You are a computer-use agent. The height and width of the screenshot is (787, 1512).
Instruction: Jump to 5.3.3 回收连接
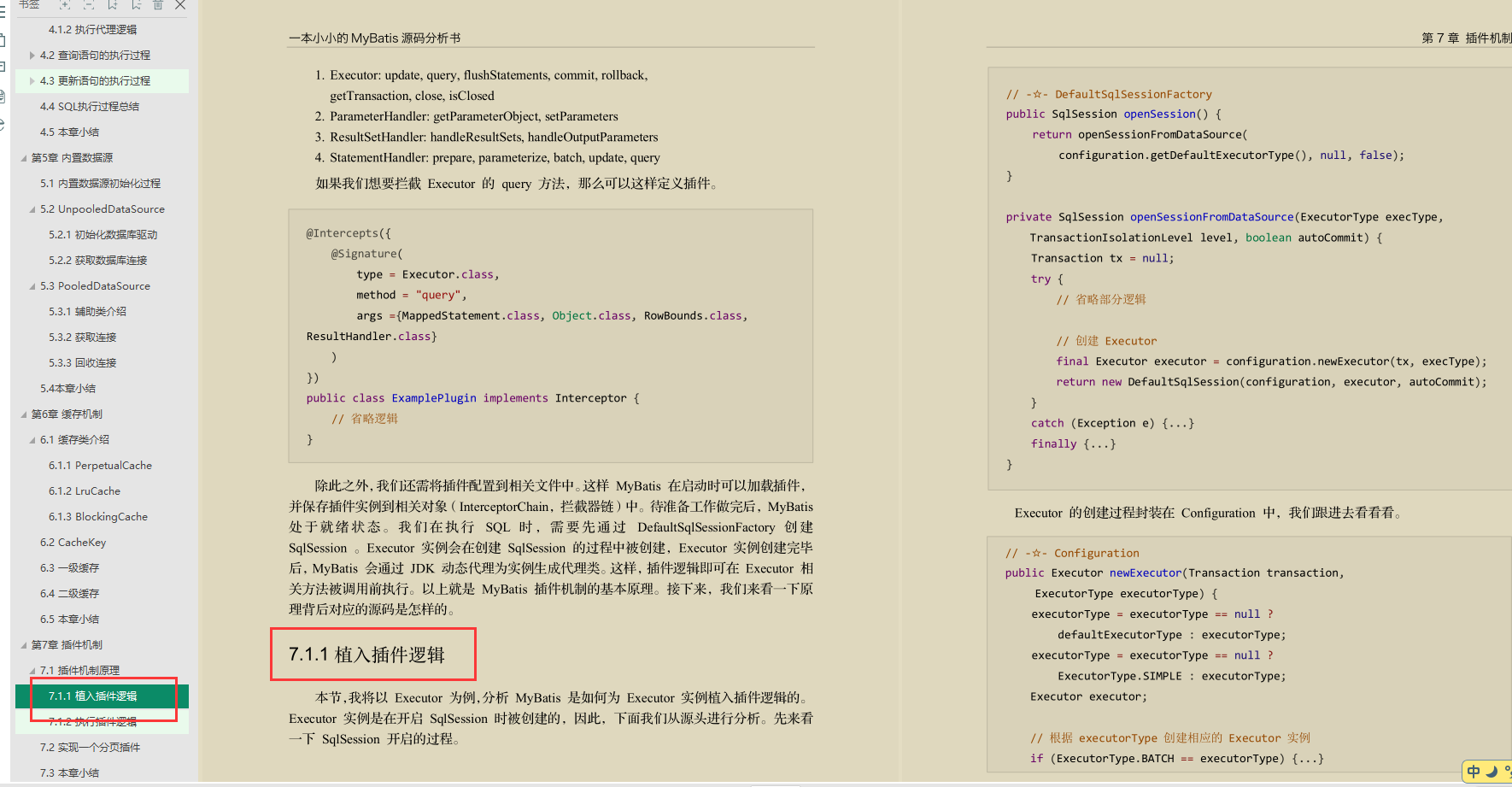click(82, 363)
